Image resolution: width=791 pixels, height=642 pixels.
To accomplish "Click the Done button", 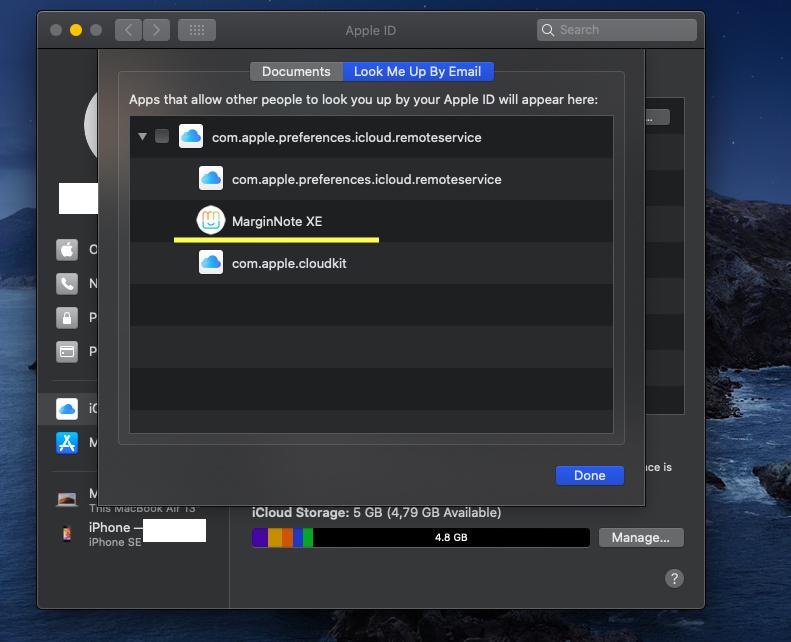I will coord(589,476).
